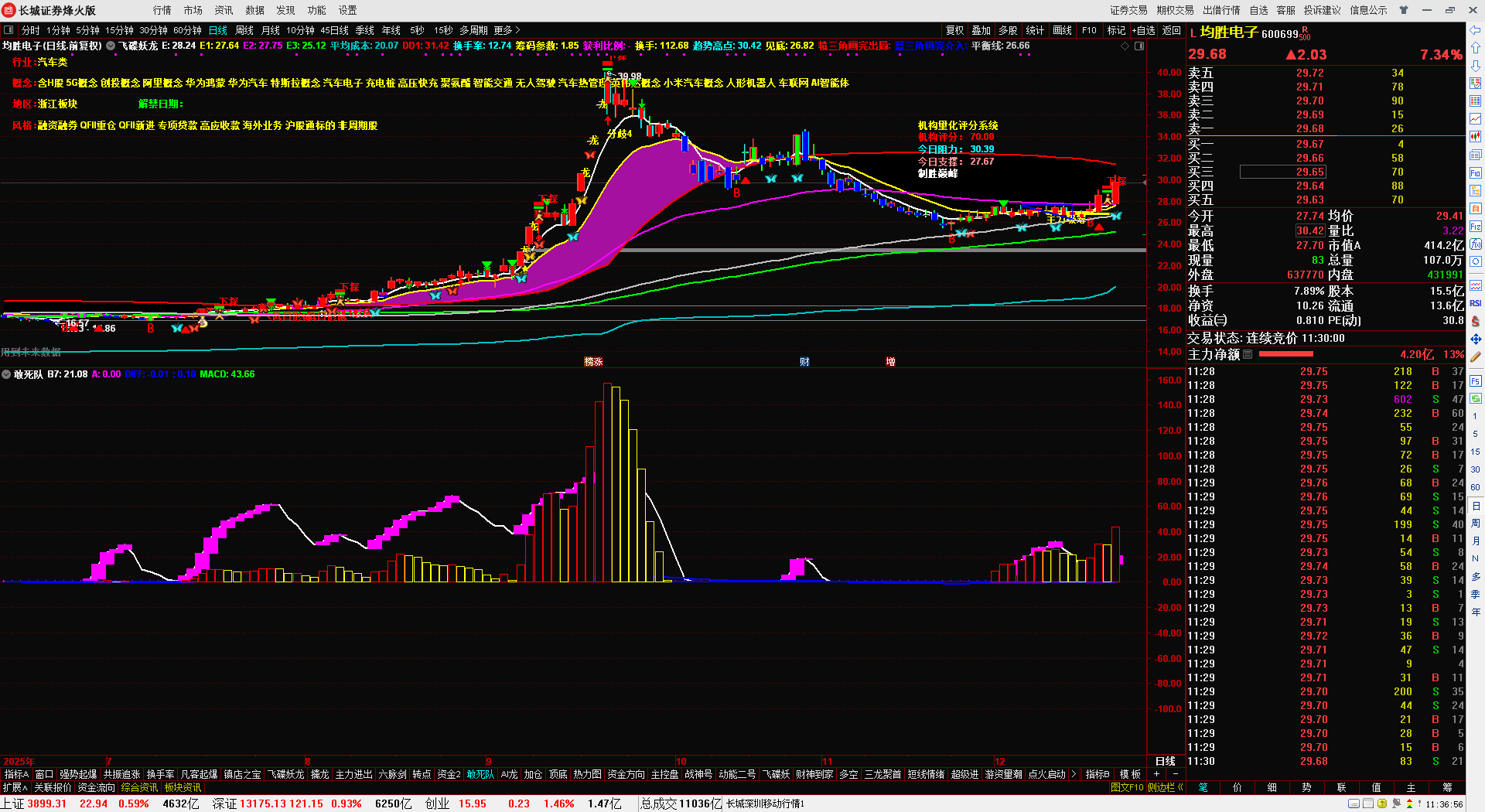Open the formula f(x) icon in sidebar
The height and width of the screenshot is (812, 1485).
[x=1476, y=244]
